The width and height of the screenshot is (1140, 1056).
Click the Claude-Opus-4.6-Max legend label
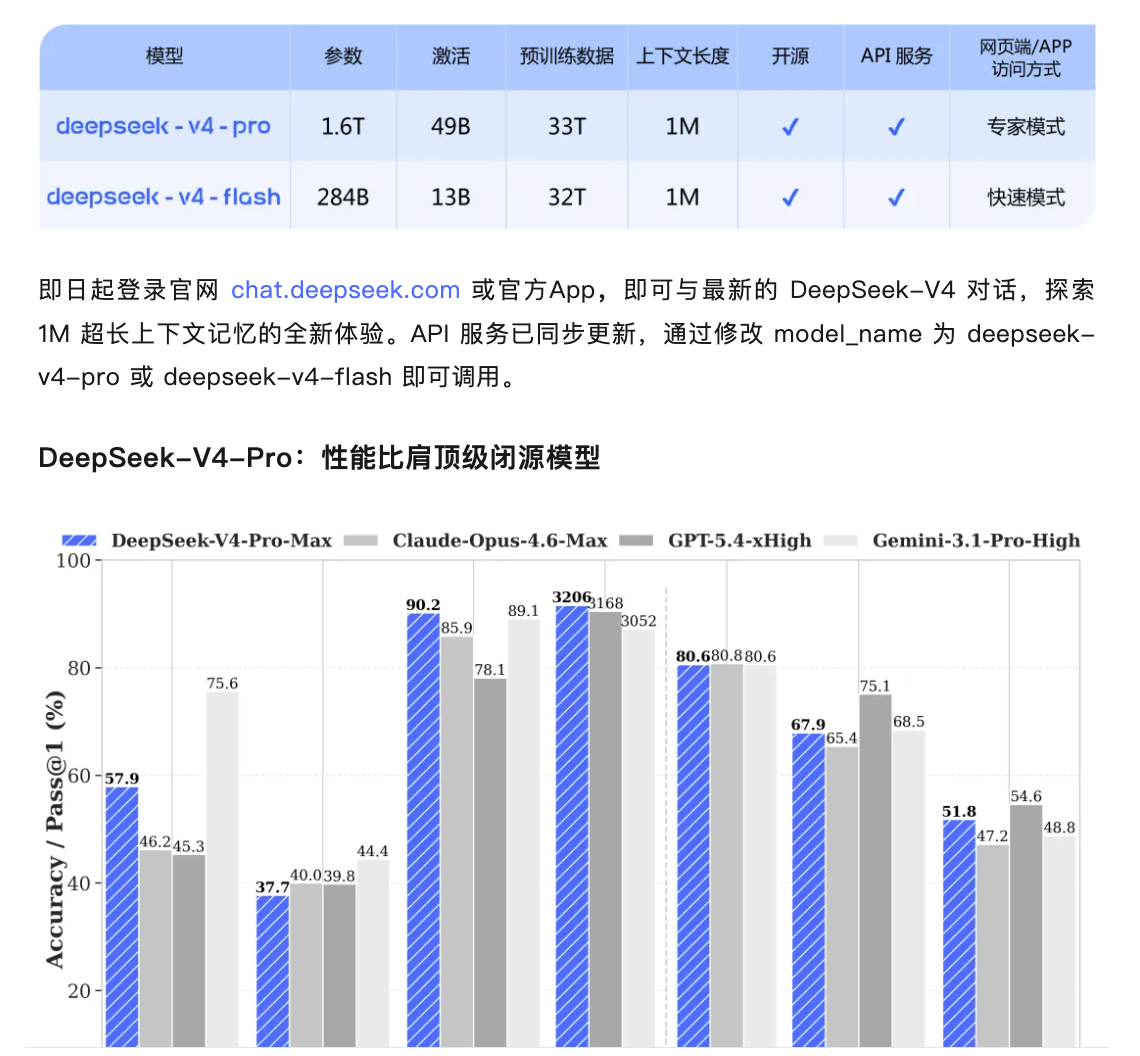499,540
